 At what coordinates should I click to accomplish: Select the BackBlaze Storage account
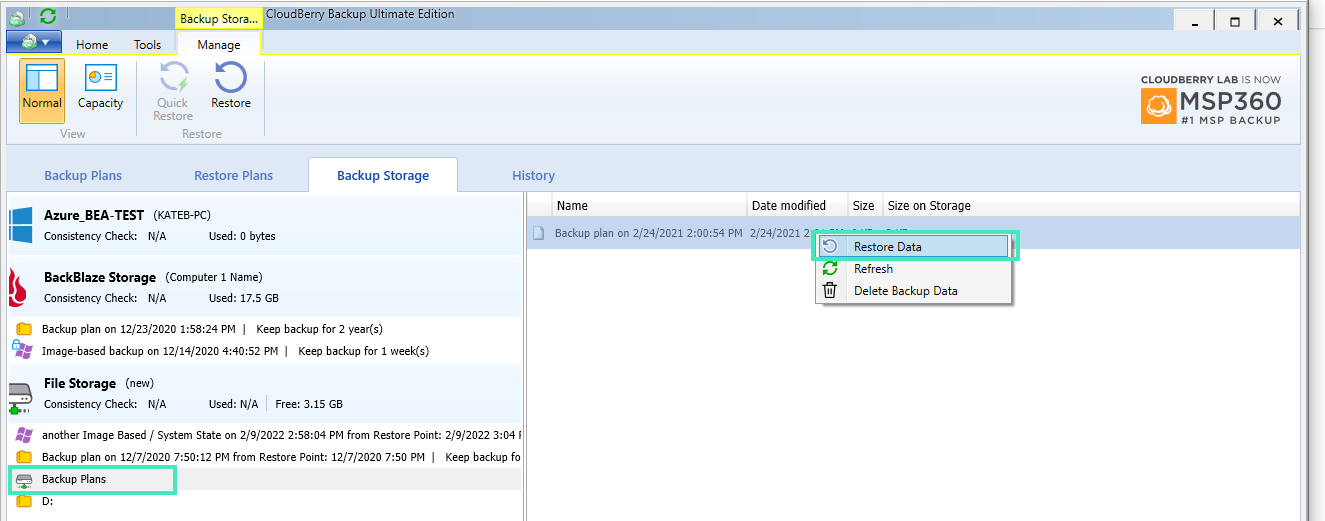(265, 287)
